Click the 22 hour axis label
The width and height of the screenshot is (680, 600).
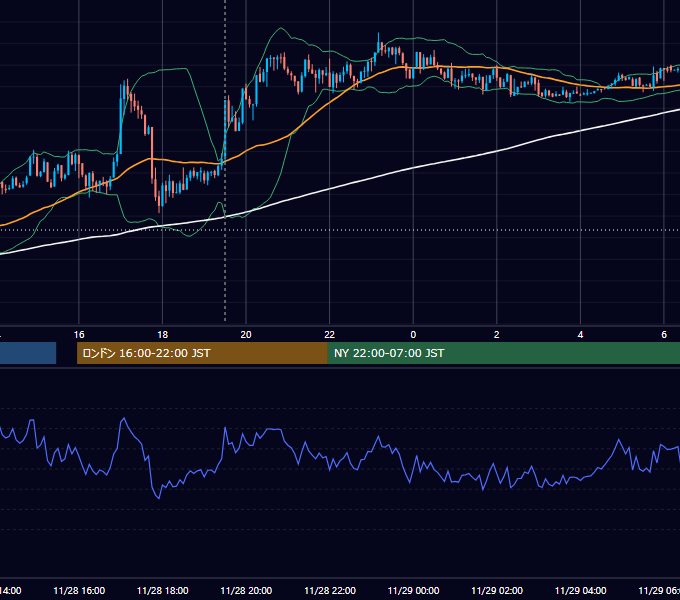click(x=330, y=335)
